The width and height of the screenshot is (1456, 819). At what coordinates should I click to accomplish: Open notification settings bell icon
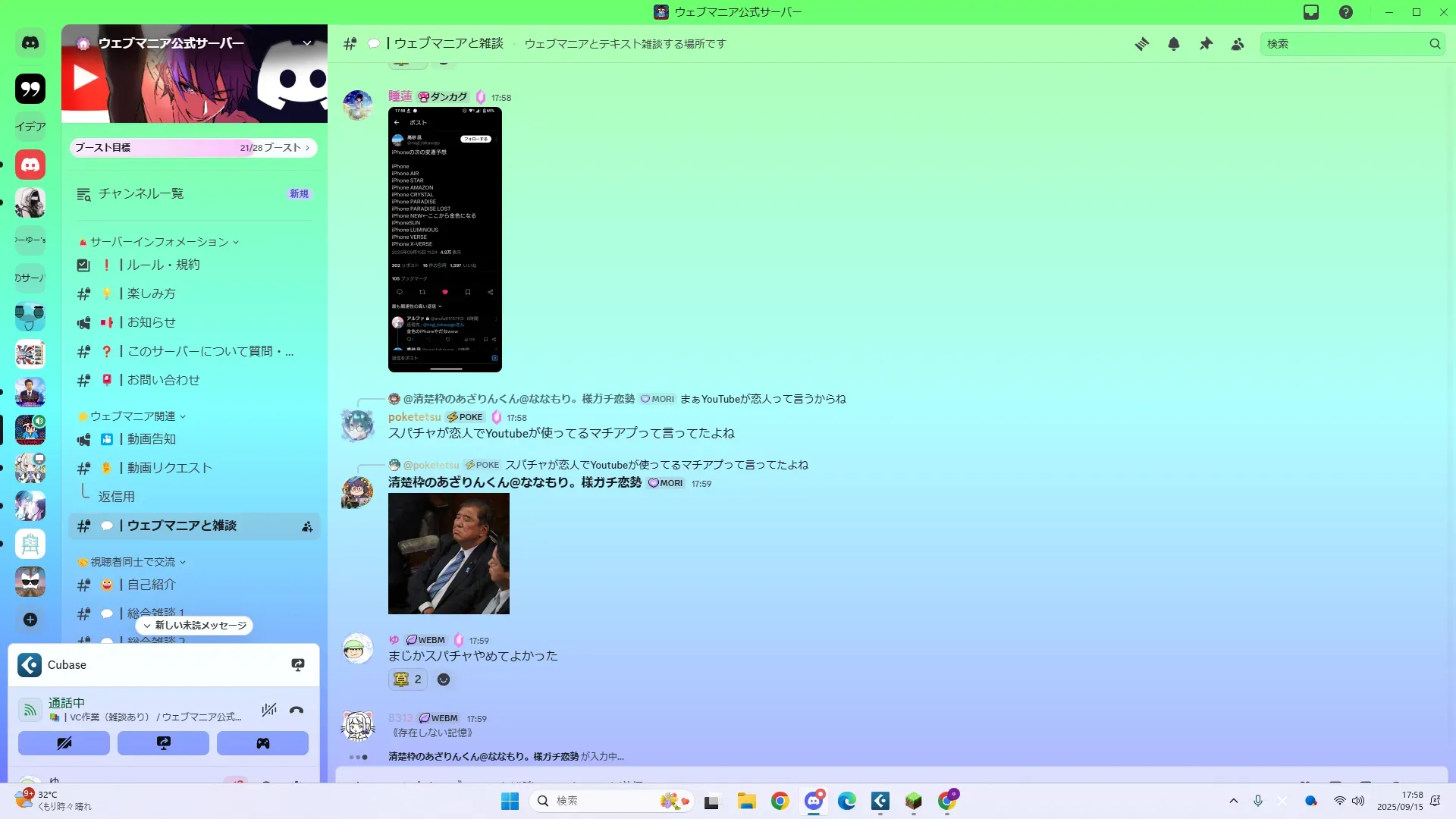tap(1173, 44)
